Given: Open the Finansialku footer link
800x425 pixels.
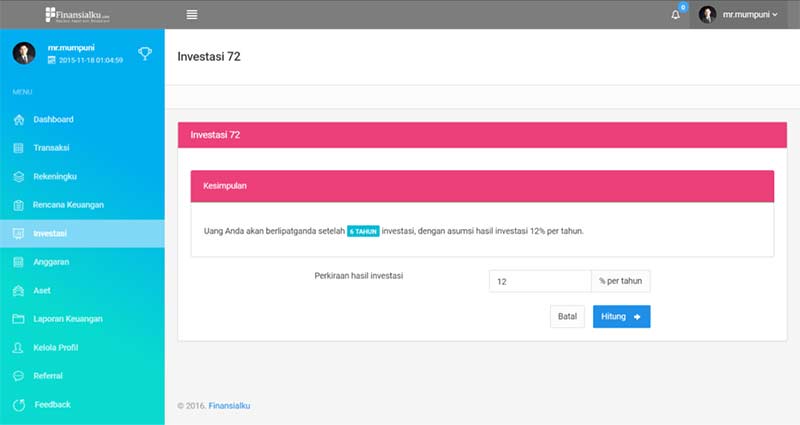Looking at the screenshot, I should (229, 406).
